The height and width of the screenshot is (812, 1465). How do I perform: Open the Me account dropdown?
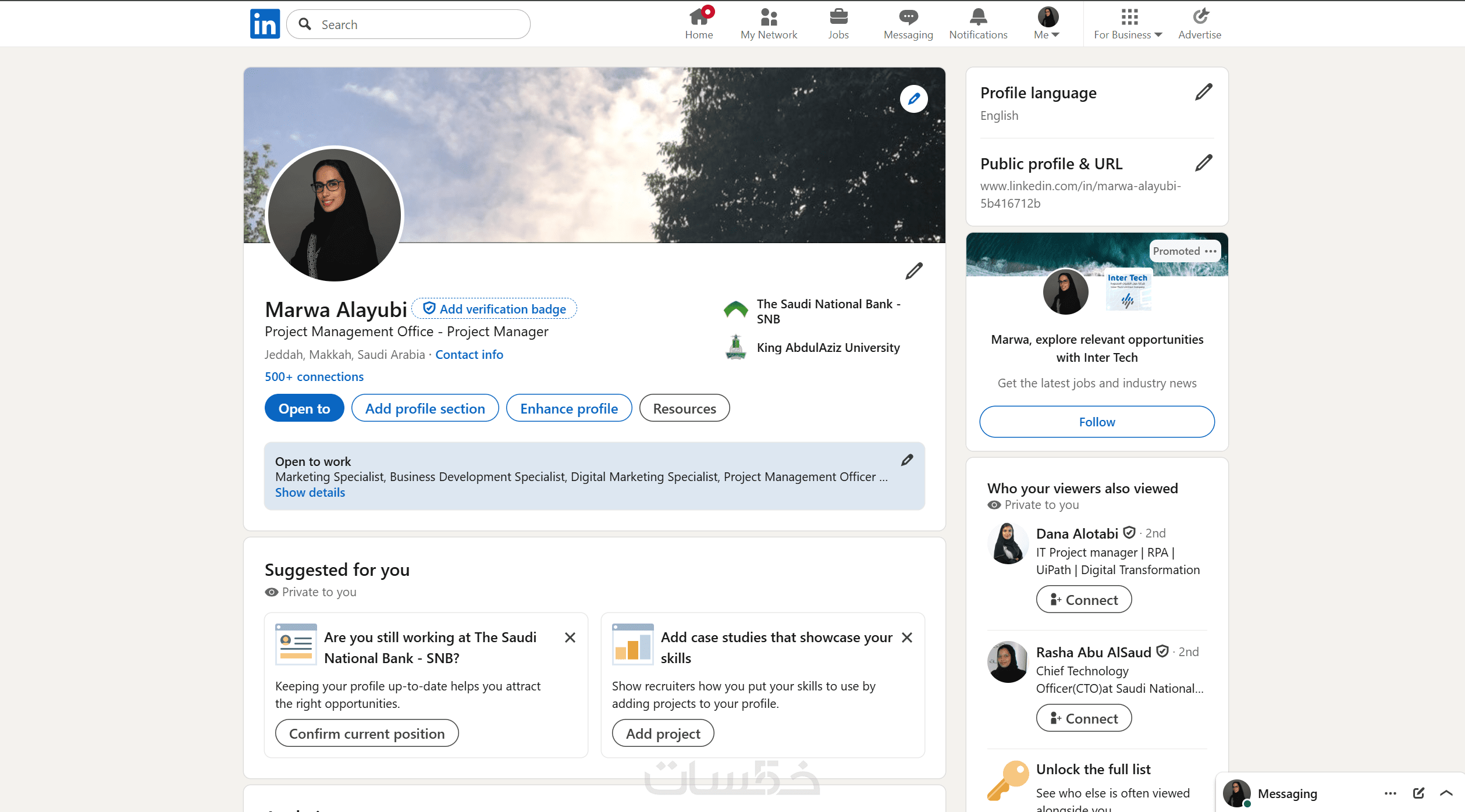point(1047,24)
